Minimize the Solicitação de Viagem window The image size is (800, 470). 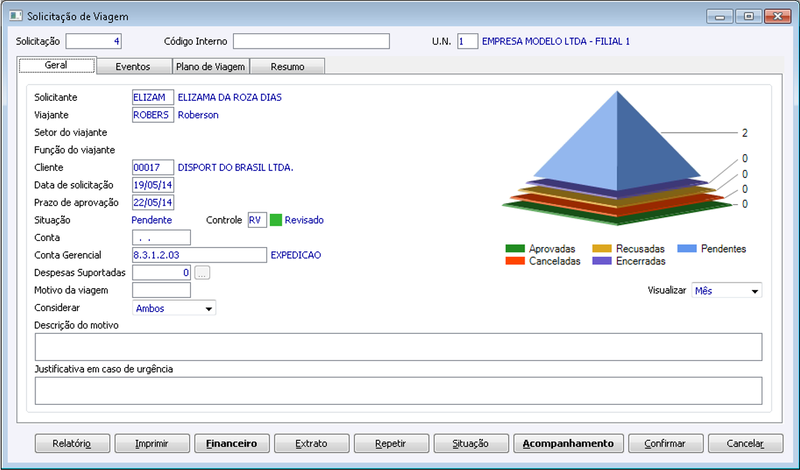tap(720, 16)
